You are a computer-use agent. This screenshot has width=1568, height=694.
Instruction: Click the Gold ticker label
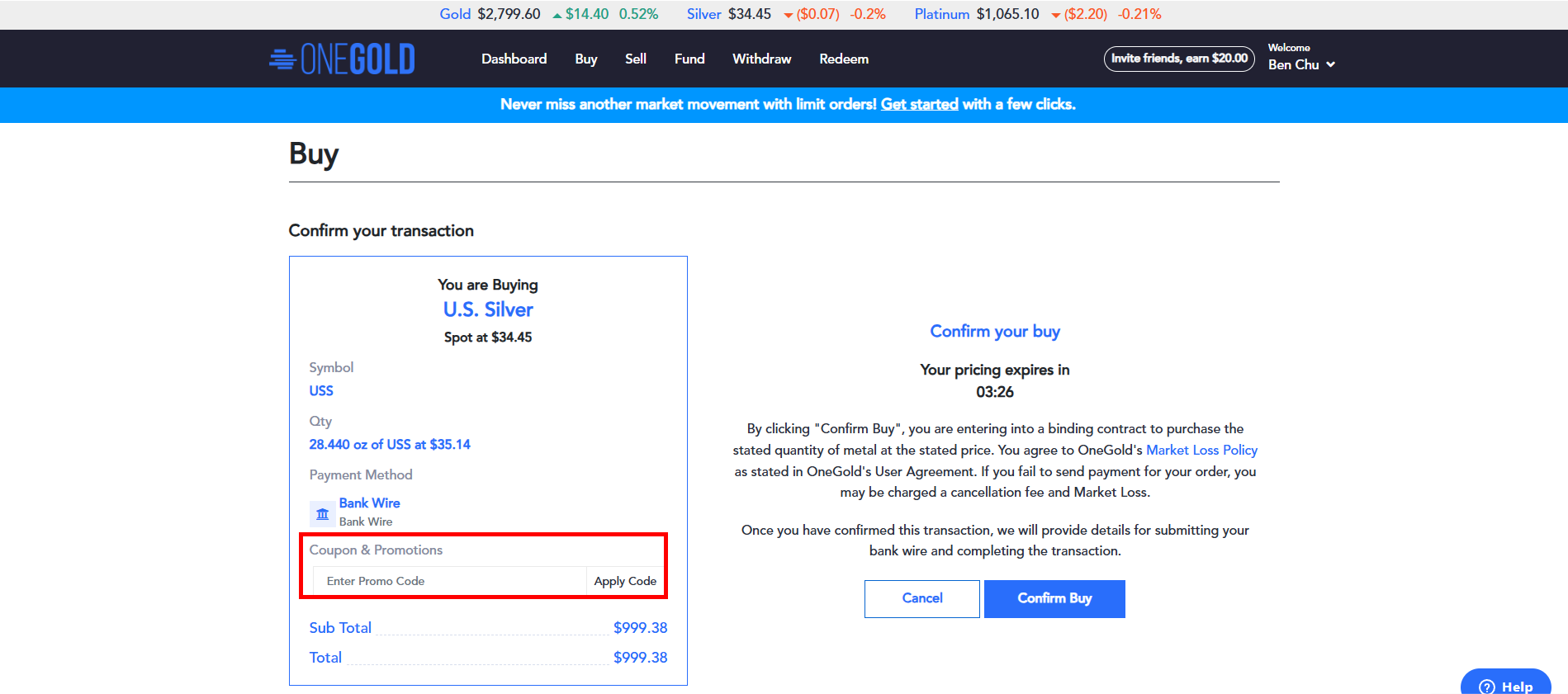click(455, 14)
